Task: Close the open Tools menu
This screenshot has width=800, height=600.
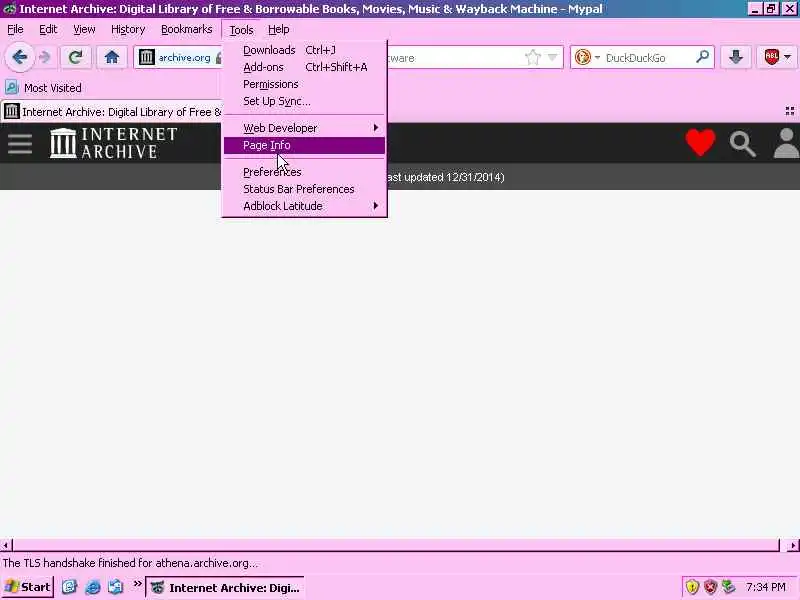Action: point(241,30)
